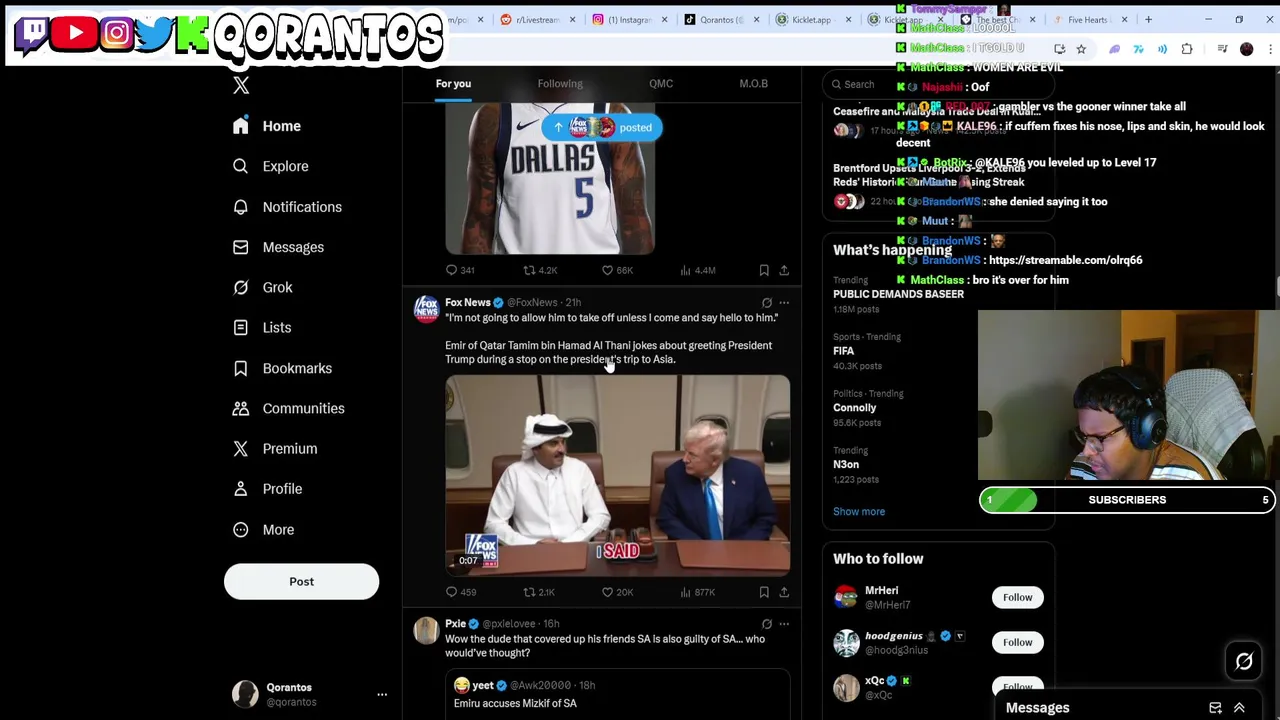This screenshot has width=1280, height=720.
Task: Switch to the Instagram browser tab
Action: tap(630, 19)
